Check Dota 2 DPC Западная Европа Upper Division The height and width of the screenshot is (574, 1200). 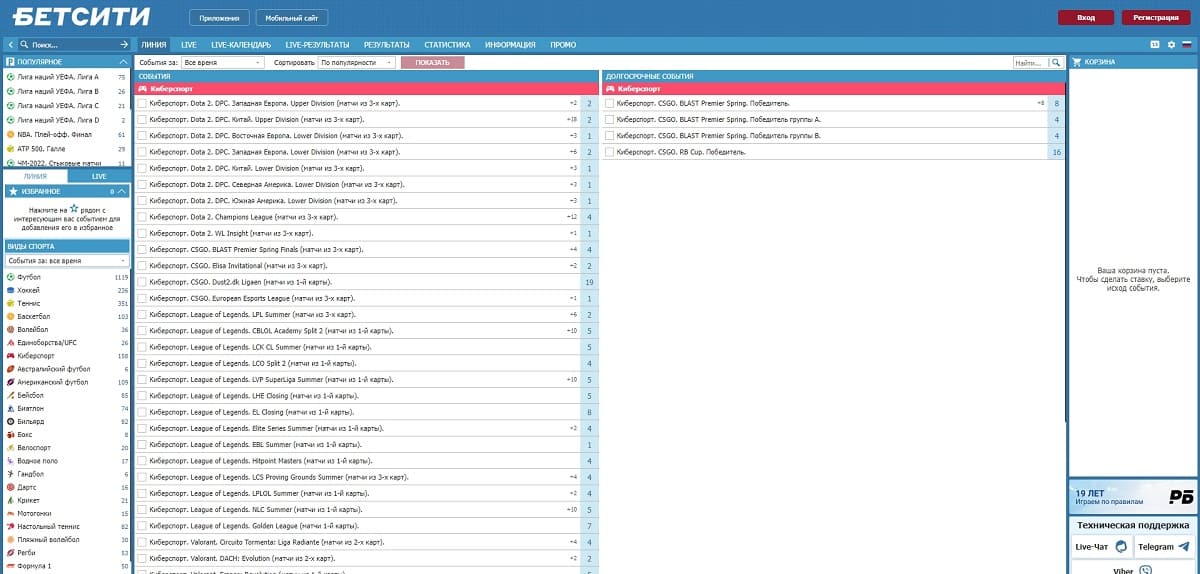pos(141,103)
